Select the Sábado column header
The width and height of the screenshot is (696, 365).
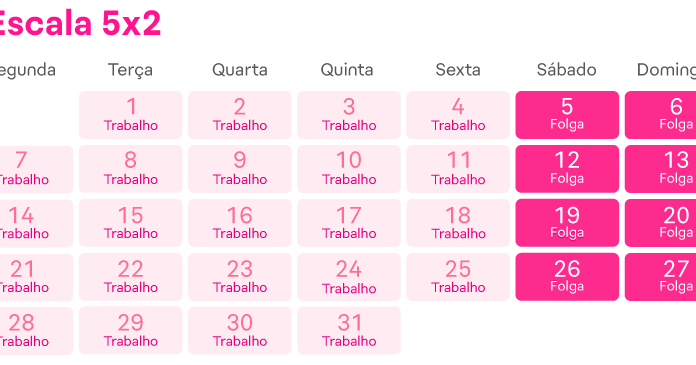(566, 69)
